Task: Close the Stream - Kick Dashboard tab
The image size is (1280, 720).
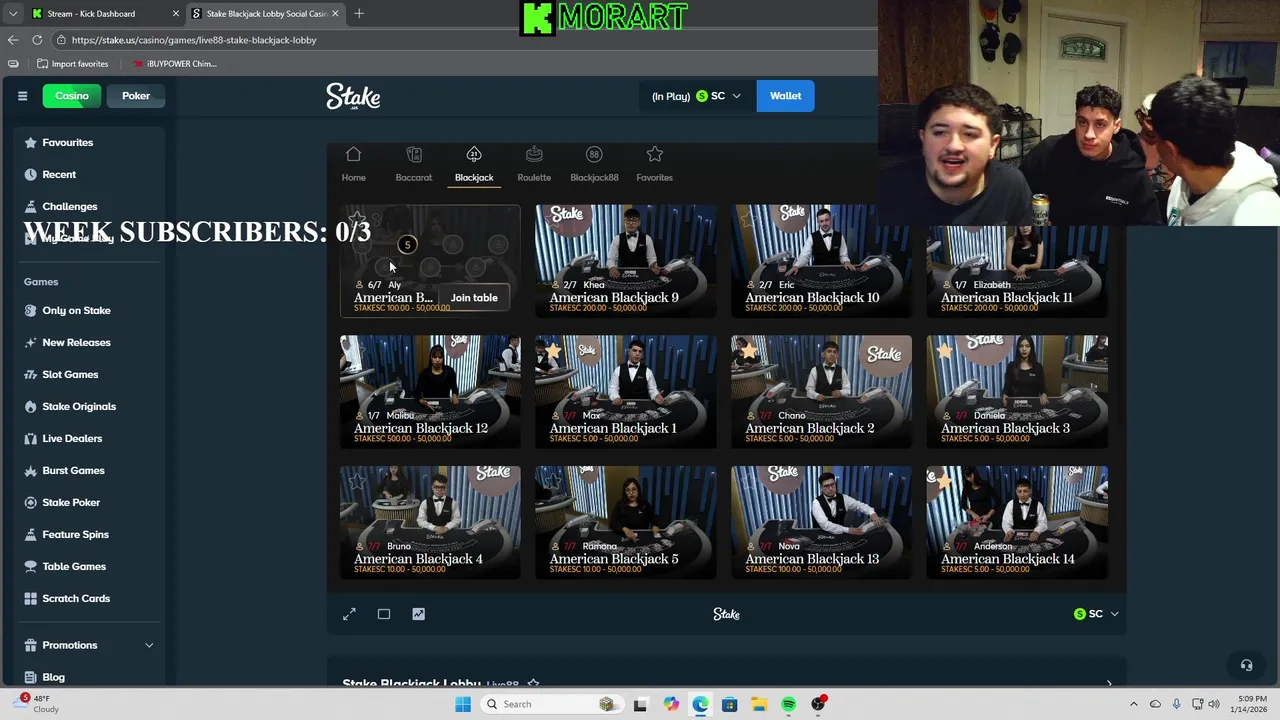Action: pyautogui.click(x=176, y=14)
